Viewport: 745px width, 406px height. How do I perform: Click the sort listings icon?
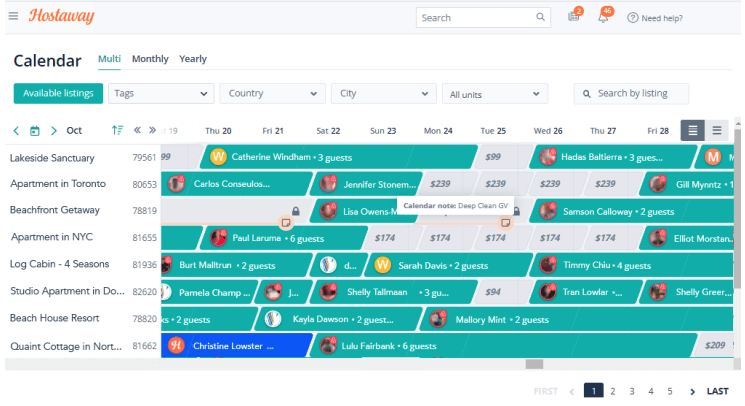click(117, 130)
